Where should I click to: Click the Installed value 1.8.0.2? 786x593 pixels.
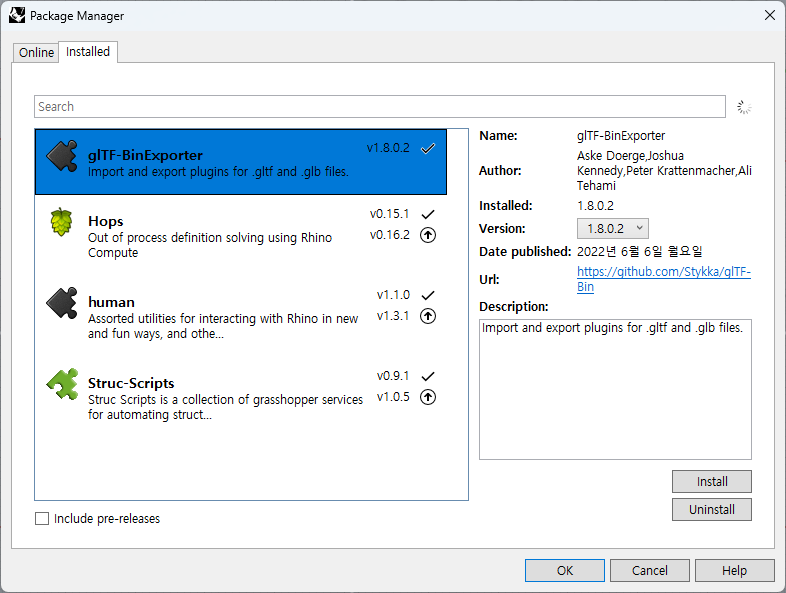(x=596, y=206)
